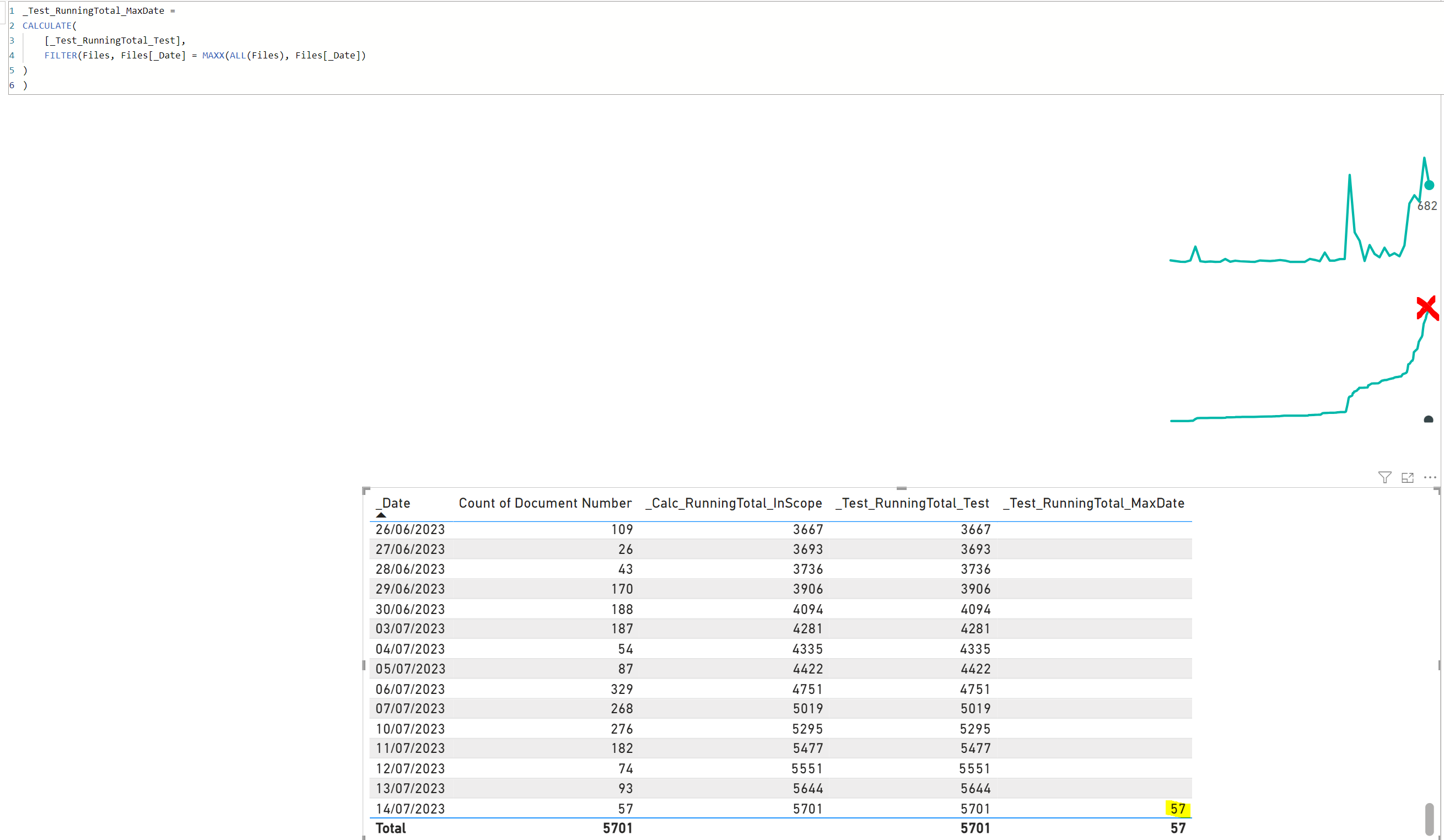Click Test running total value 4094

tap(976, 609)
